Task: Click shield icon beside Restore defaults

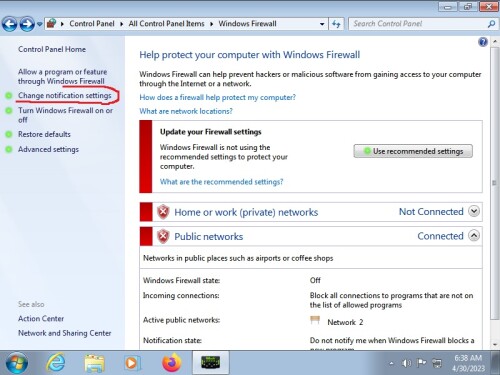Action: (x=9, y=135)
